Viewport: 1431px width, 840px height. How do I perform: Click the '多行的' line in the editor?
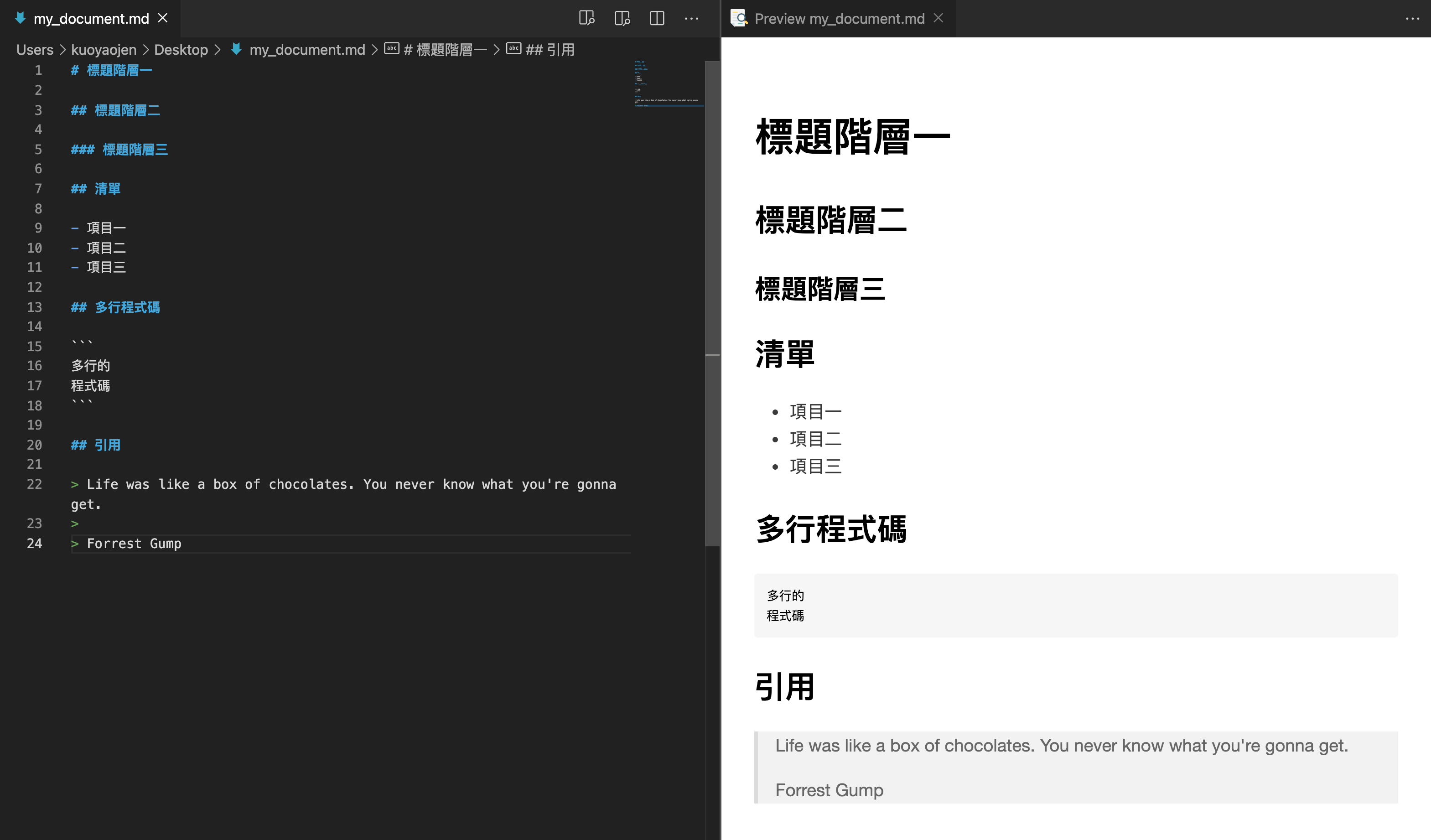(90, 366)
